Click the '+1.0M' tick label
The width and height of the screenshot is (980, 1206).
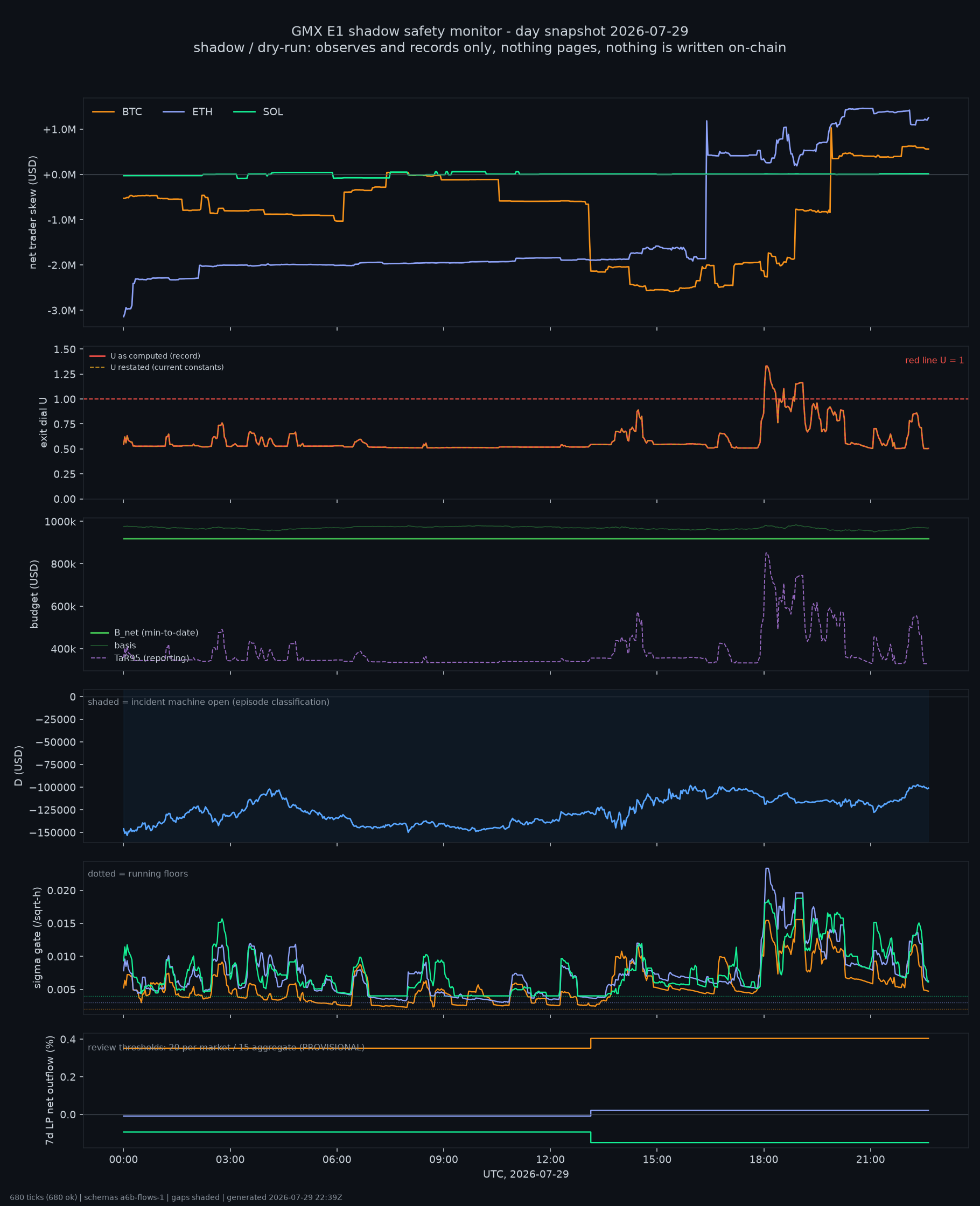click(59, 129)
